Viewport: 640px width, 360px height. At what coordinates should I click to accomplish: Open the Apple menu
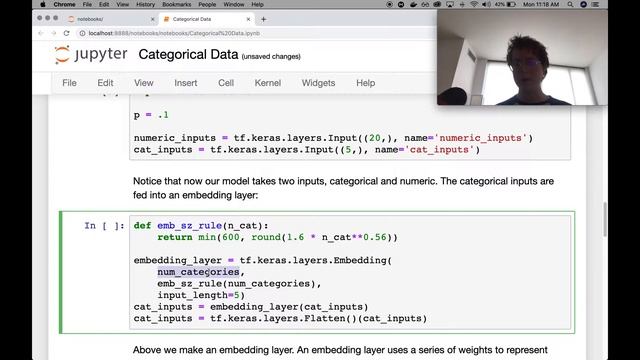(x=43, y=4)
